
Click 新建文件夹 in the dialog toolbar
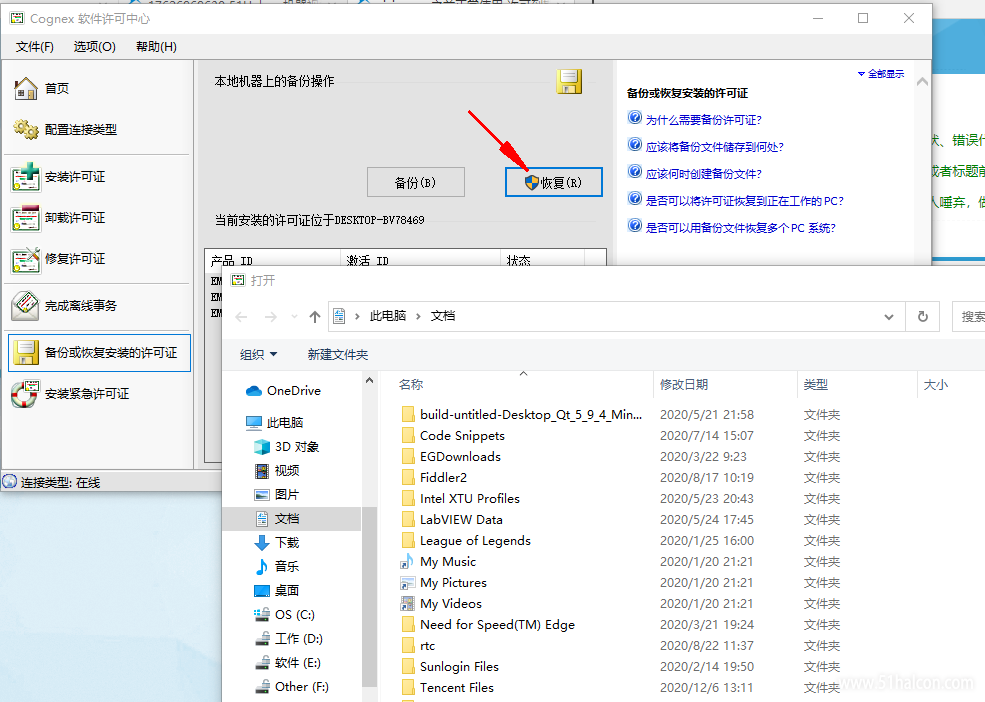[x=337, y=354]
